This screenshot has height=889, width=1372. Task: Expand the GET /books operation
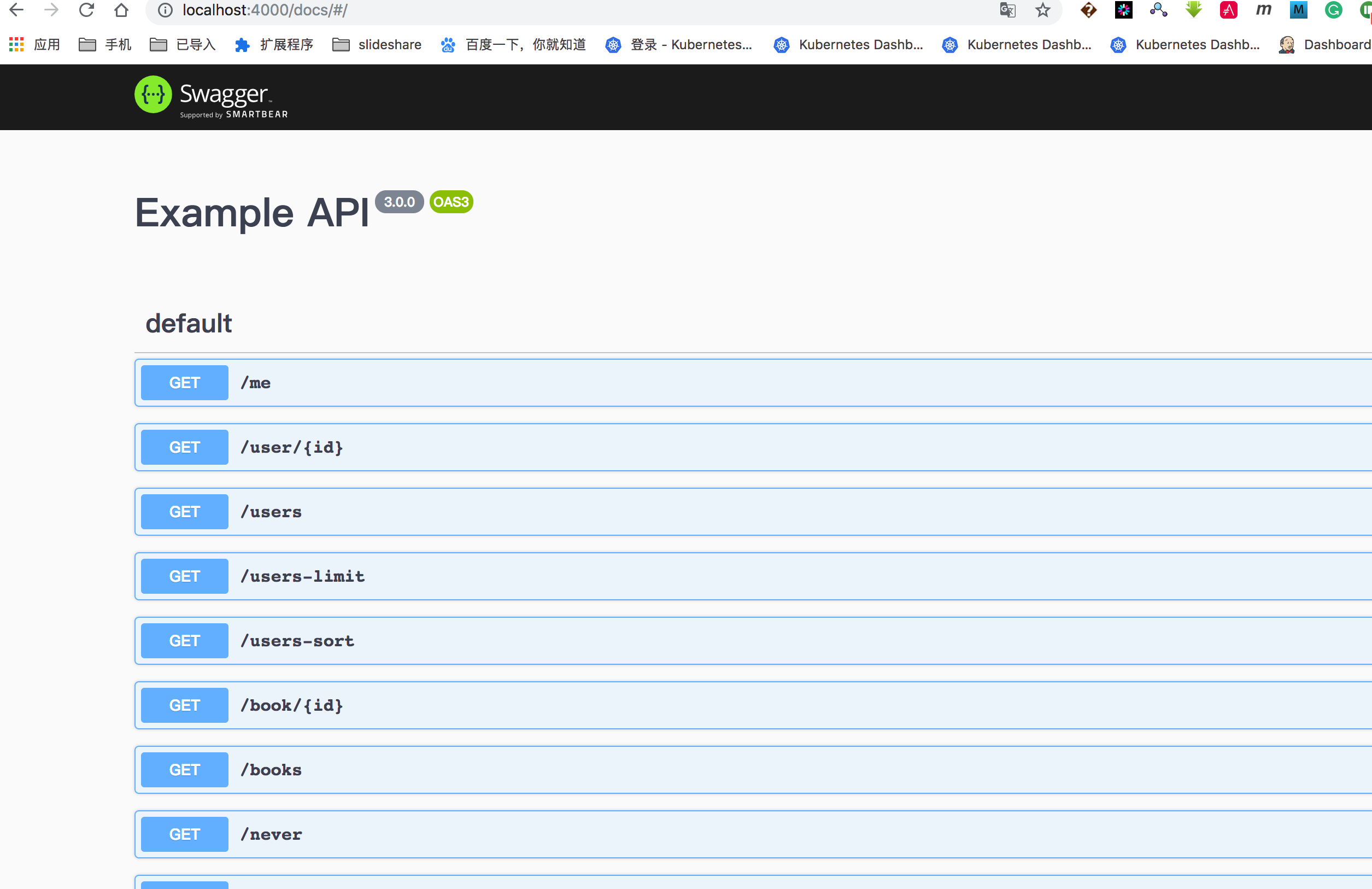pos(753,770)
